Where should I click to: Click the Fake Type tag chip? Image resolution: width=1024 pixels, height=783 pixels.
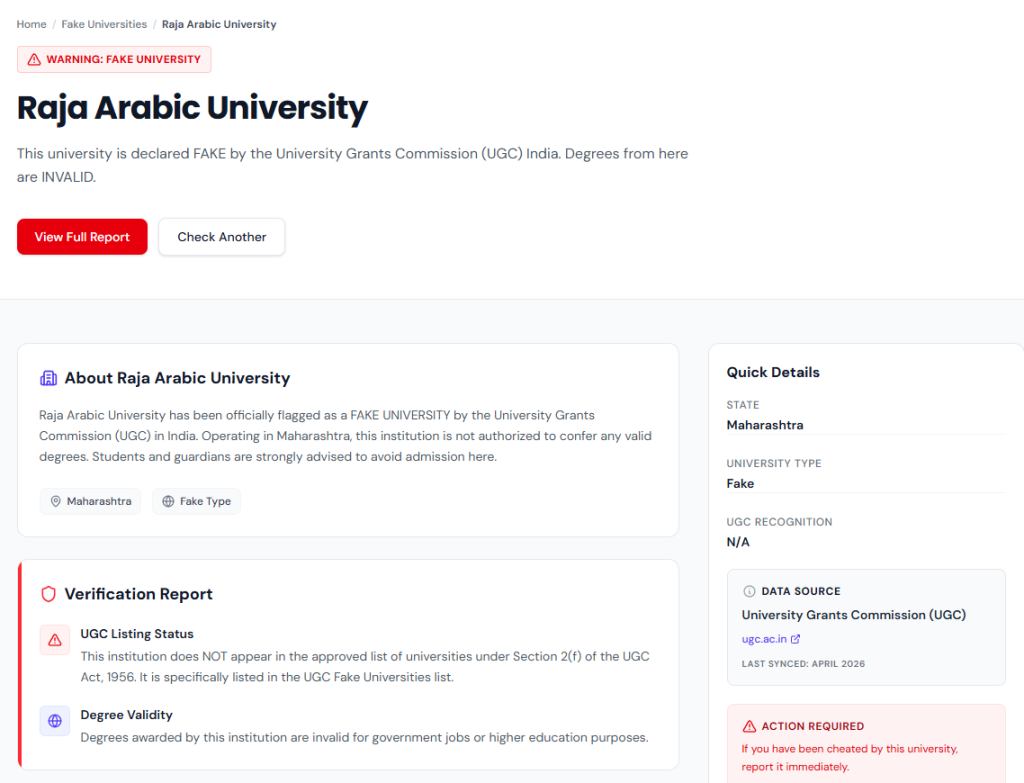(197, 501)
